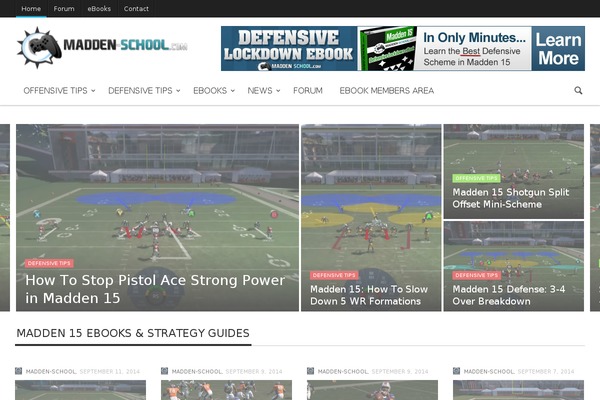Open the search magnifier icon
The height and width of the screenshot is (400, 600).
tap(578, 90)
